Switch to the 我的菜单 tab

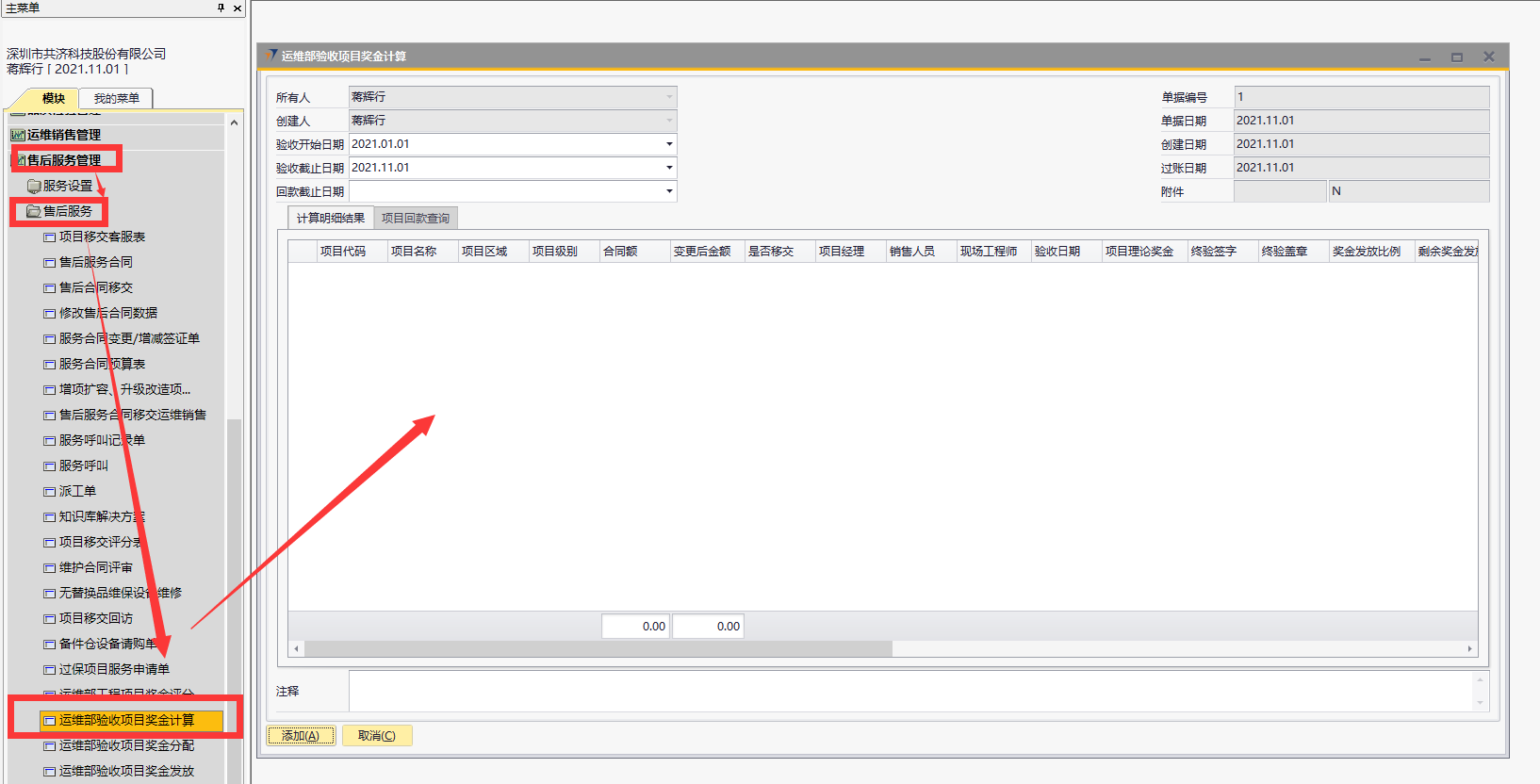[x=116, y=98]
